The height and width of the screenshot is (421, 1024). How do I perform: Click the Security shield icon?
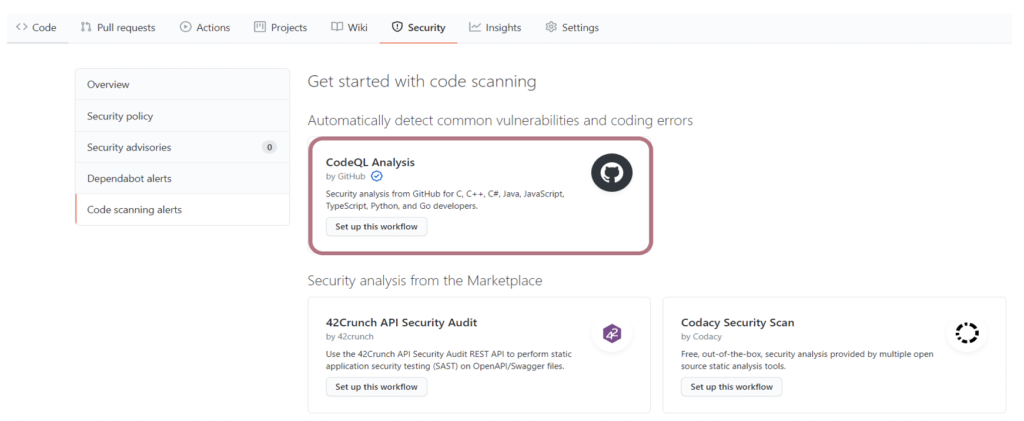(397, 27)
